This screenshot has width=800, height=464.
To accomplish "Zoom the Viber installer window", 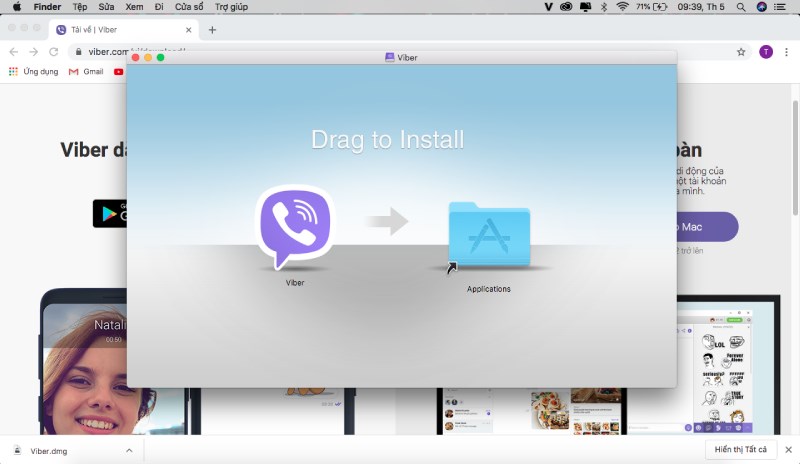I will (x=161, y=57).
